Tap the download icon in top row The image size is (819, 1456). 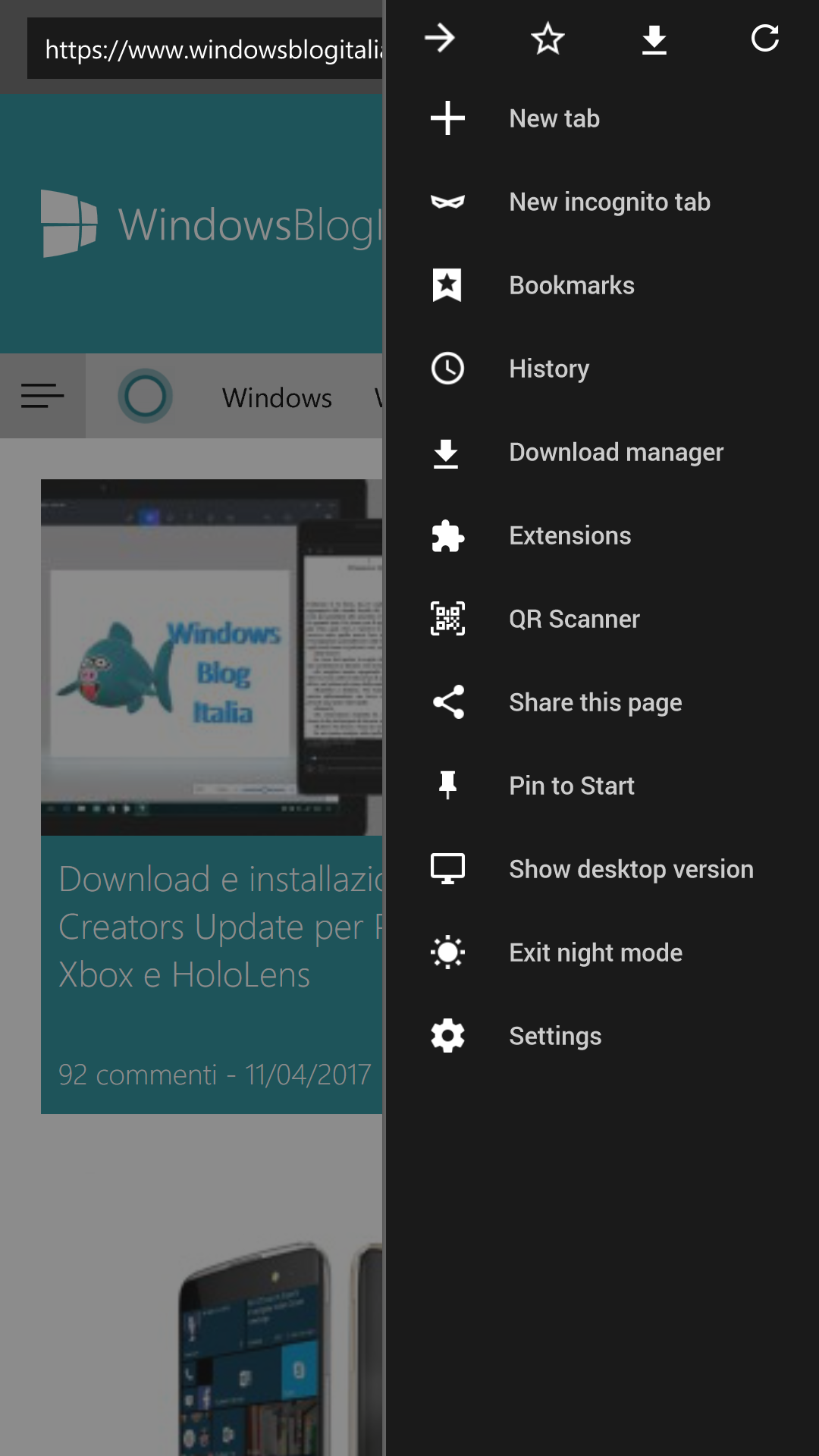coord(654,39)
